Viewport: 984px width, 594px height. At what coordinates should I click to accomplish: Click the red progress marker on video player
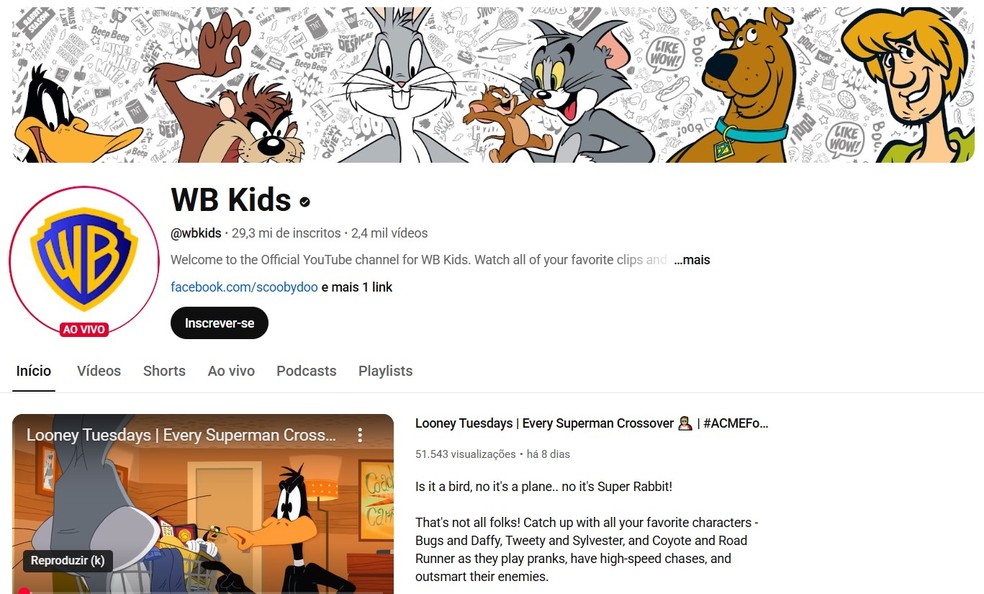point(24,591)
